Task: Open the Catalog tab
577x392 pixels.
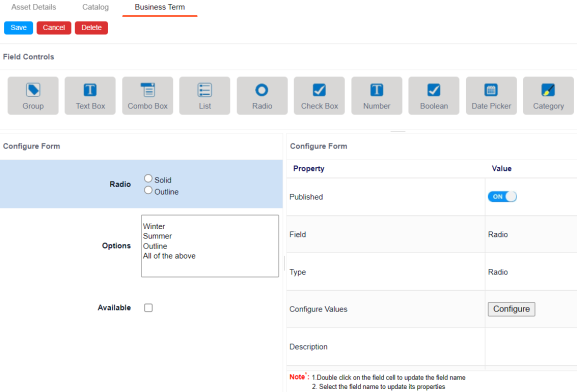Action: pyautogui.click(x=95, y=7)
